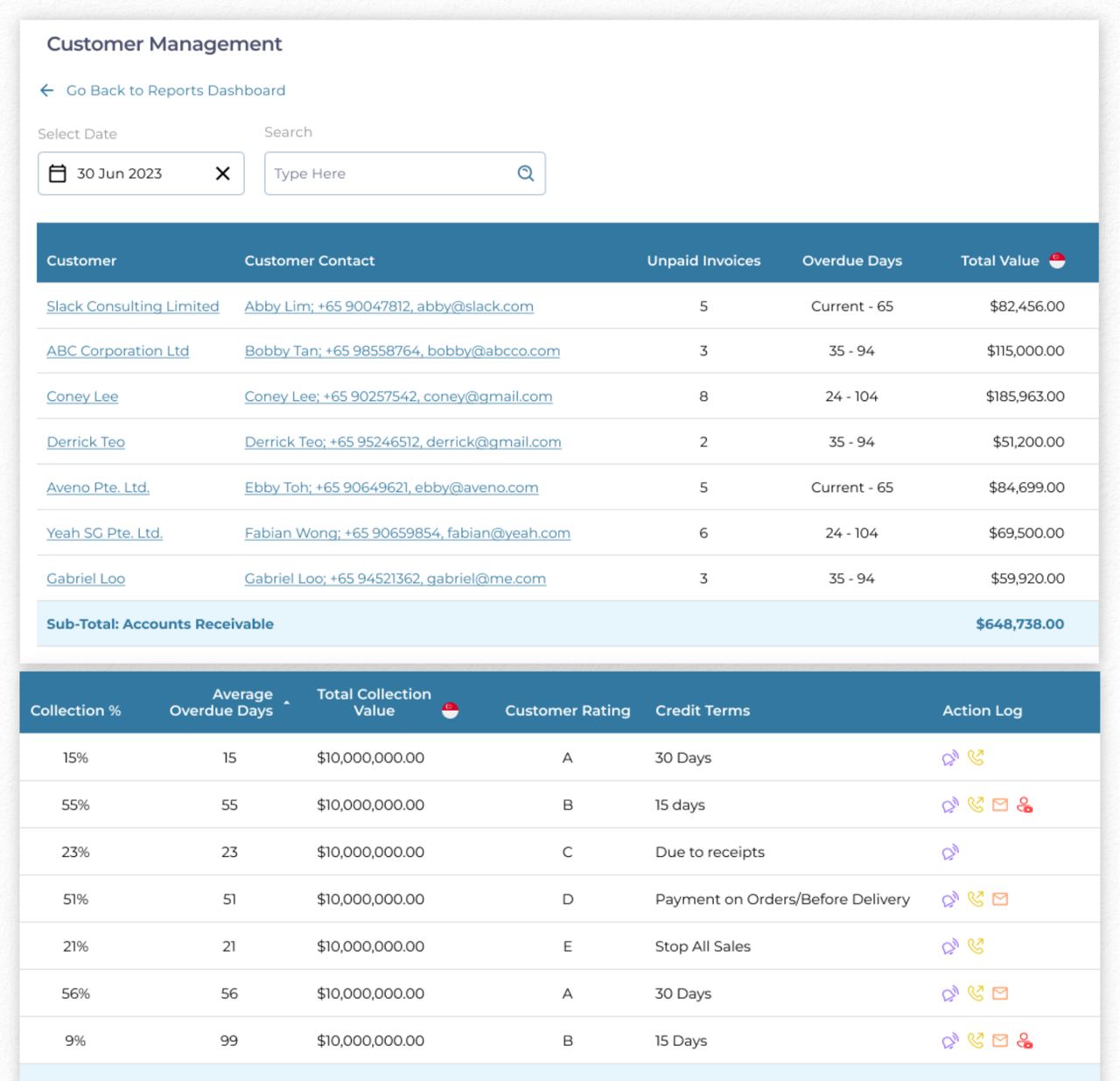Open ABC Corporation Ltd customer
Viewport: 1120px width, 1081px height.
pyautogui.click(x=118, y=351)
